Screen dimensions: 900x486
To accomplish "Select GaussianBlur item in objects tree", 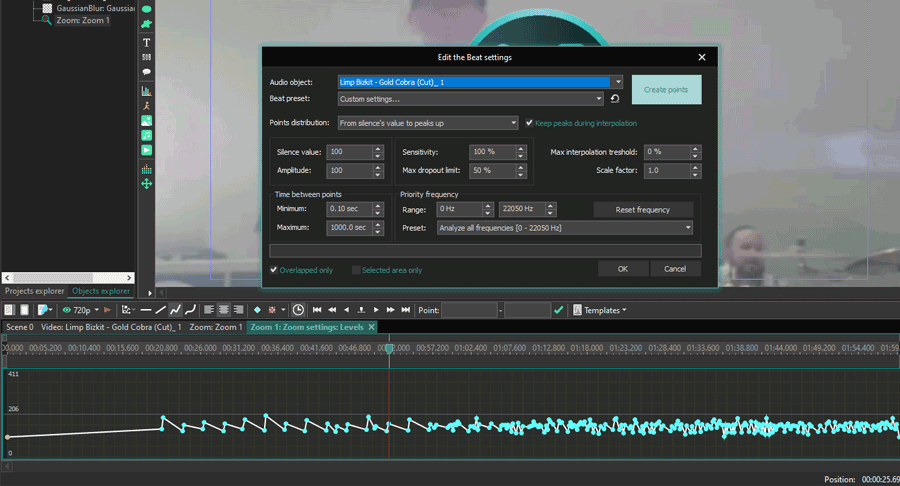I will [x=89, y=8].
